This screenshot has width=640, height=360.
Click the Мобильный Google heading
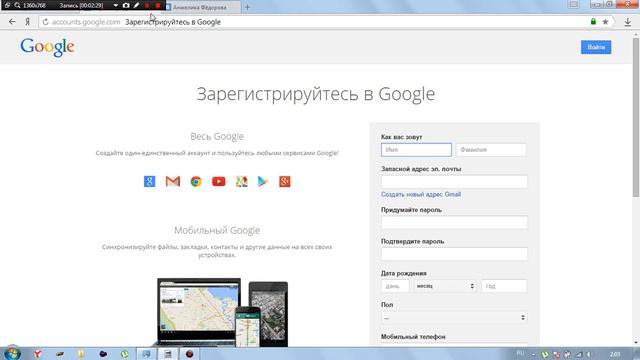point(217,230)
